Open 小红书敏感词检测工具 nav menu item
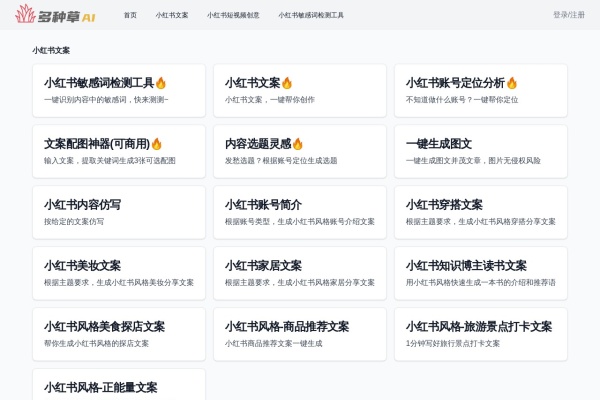 point(311,15)
